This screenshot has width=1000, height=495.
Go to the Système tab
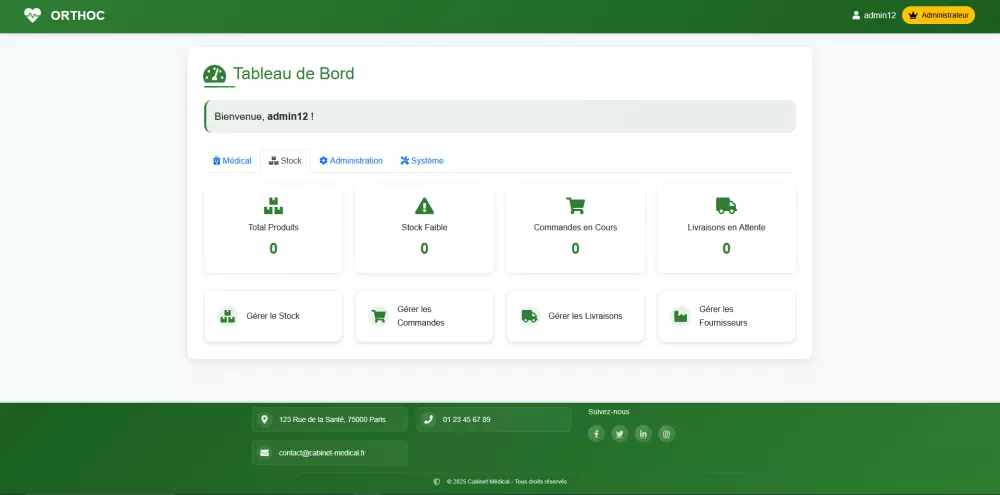tap(422, 161)
